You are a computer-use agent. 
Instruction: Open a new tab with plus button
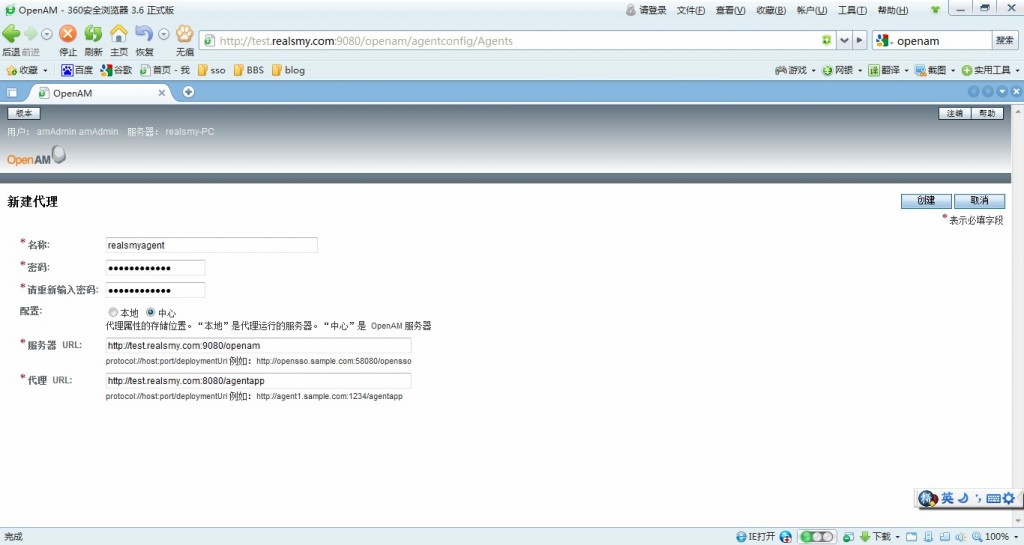(188, 92)
